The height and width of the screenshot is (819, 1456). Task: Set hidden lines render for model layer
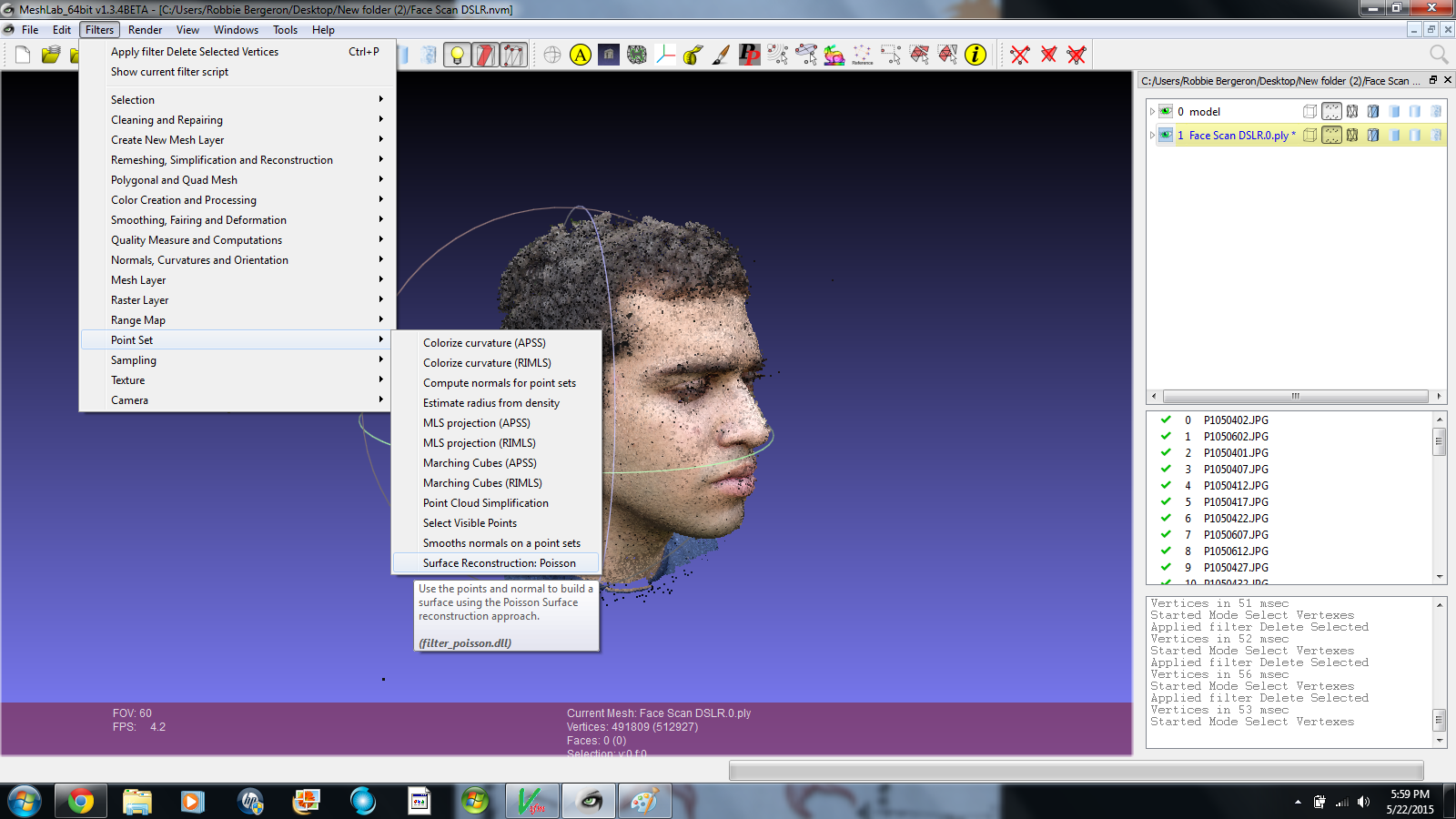tap(1373, 111)
